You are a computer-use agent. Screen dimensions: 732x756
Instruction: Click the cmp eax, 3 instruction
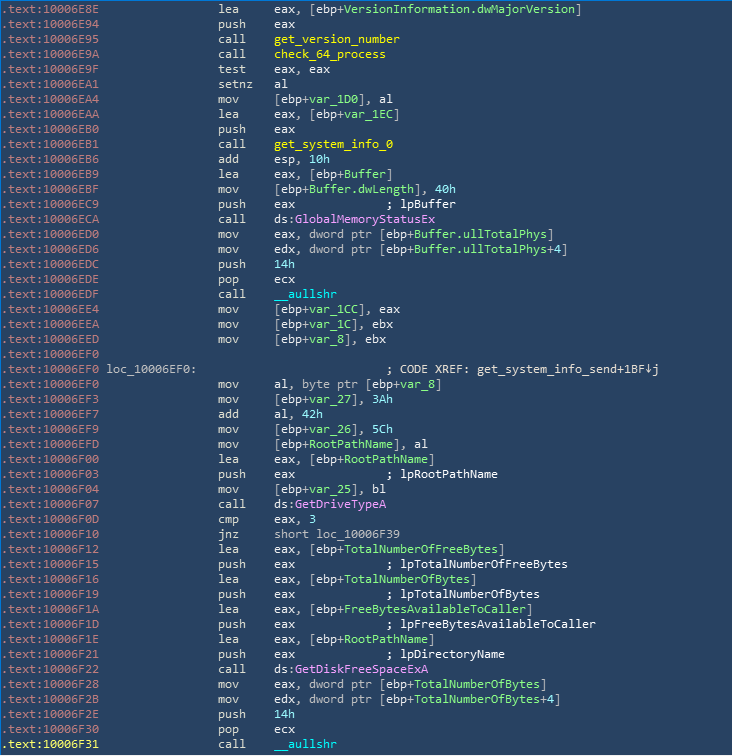click(267, 519)
